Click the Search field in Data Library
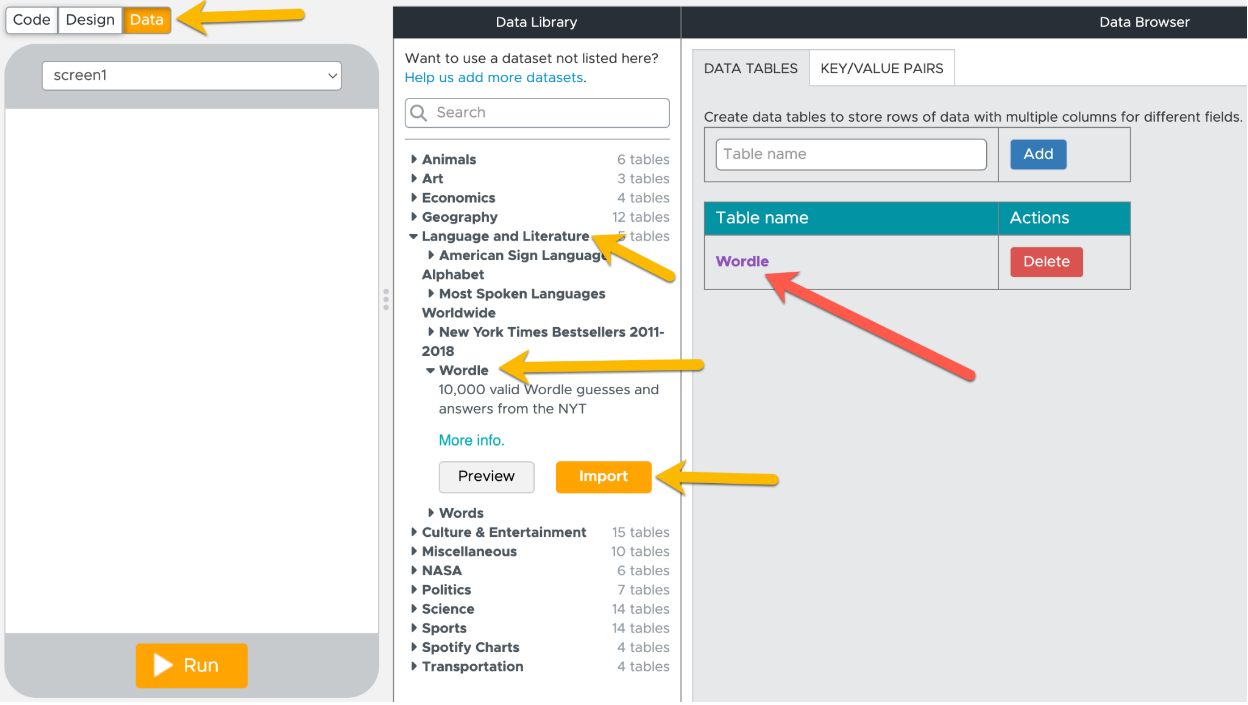 pos(537,113)
